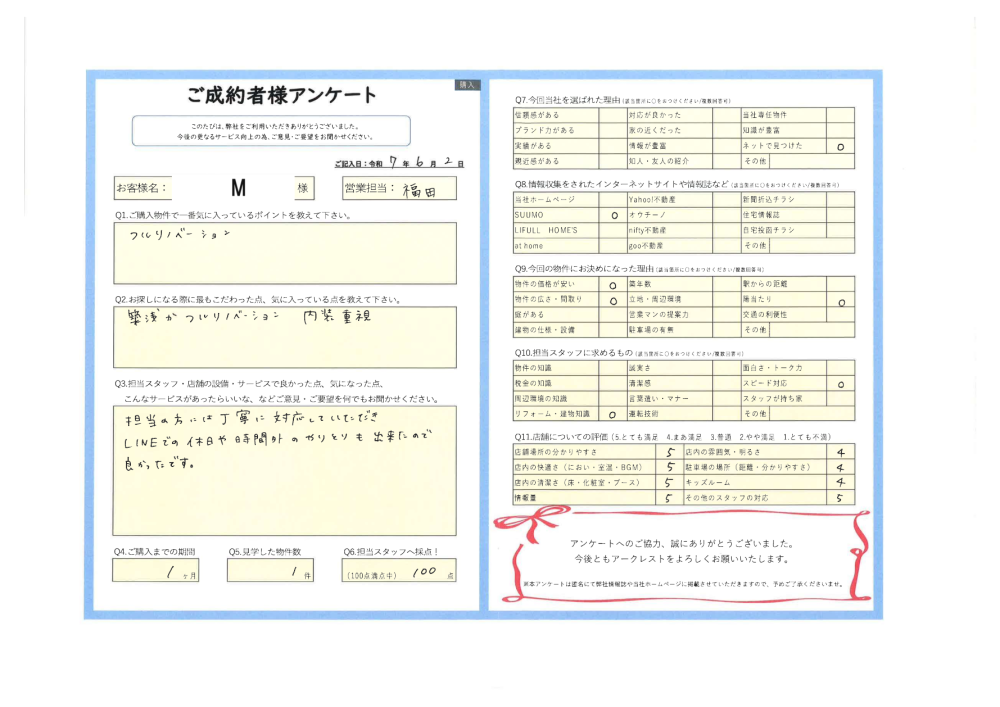Click the お客様名 name field
The height and width of the screenshot is (707, 1000).
pos(232,188)
